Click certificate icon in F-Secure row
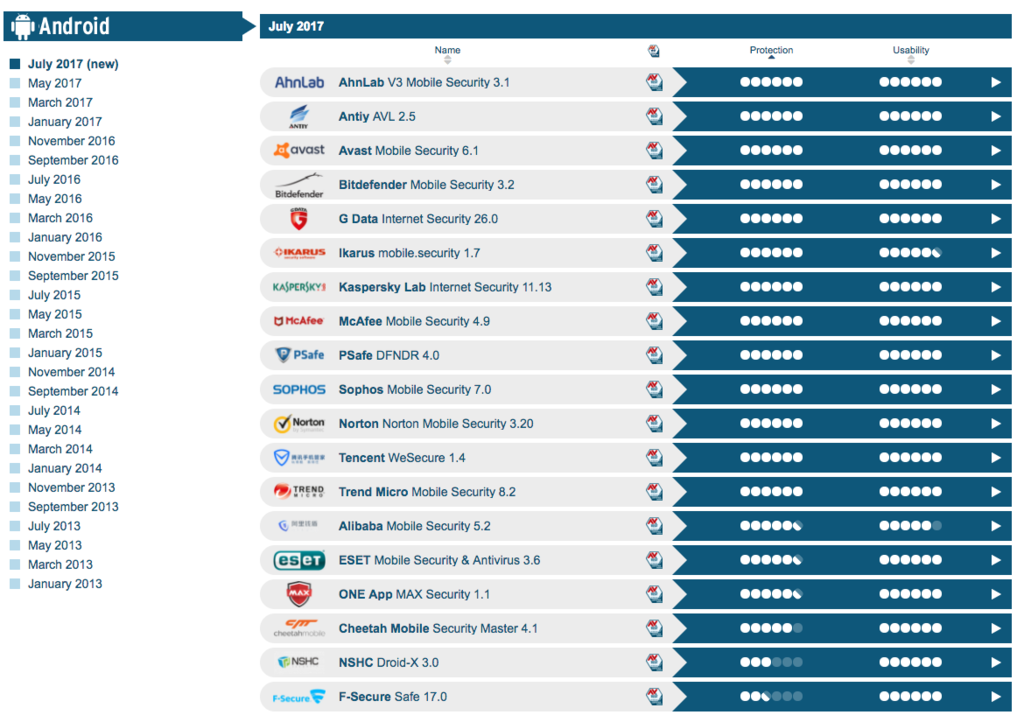 click(x=654, y=697)
